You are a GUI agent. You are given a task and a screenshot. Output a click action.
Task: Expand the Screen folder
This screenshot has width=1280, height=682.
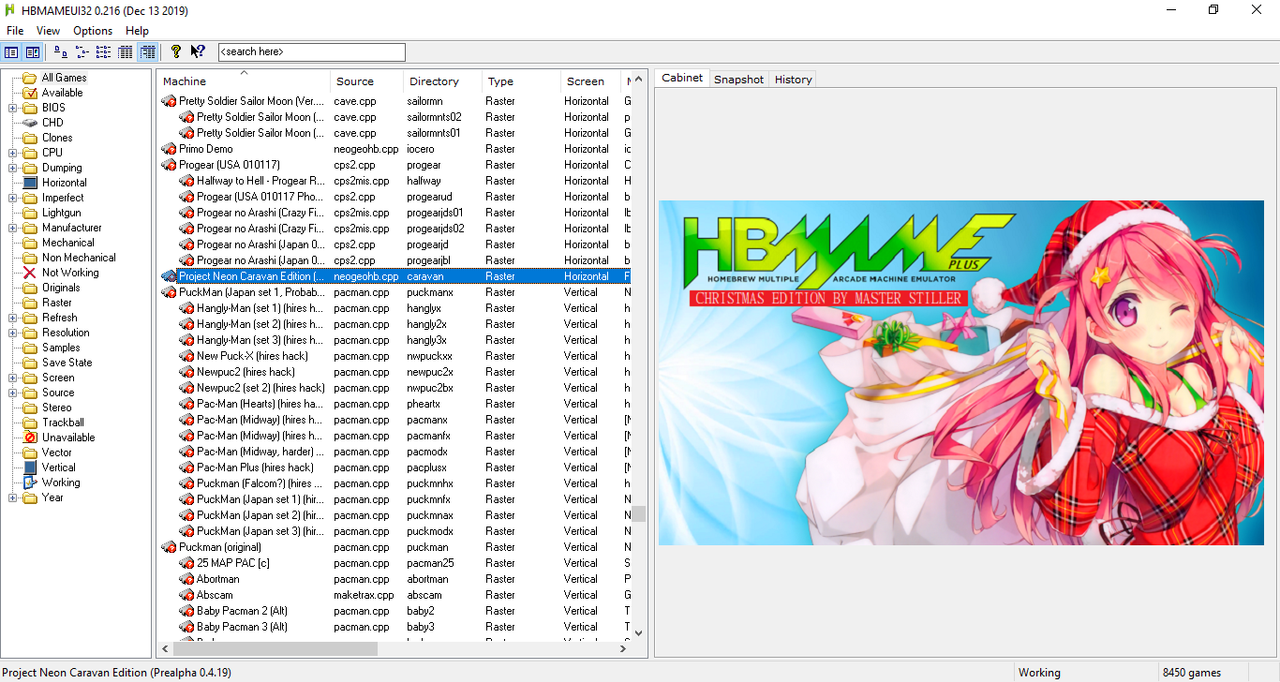pyautogui.click(x=12, y=378)
